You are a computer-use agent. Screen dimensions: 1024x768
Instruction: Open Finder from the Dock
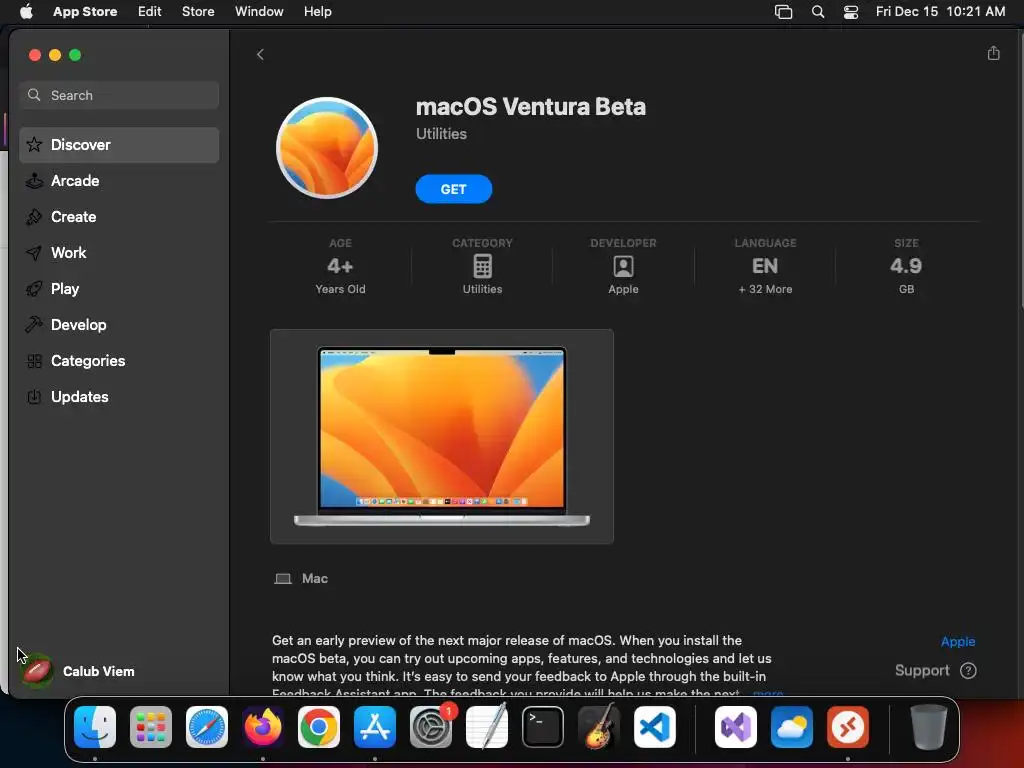(95, 727)
